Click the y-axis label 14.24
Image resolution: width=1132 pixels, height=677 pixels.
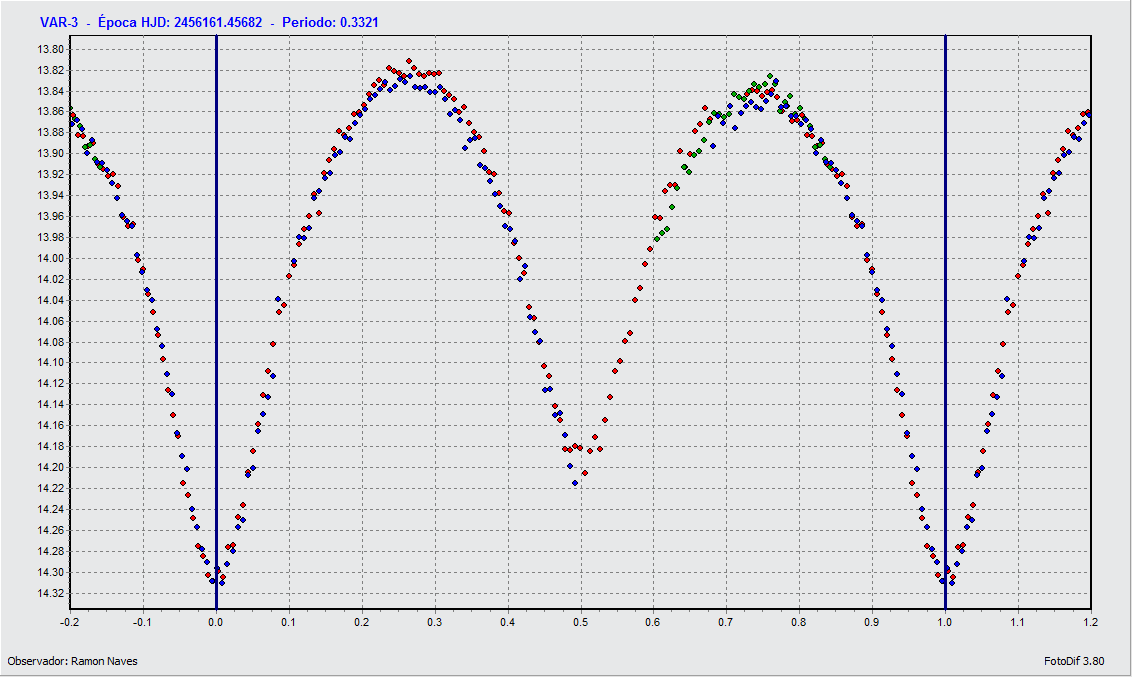(x=51, y=510)
